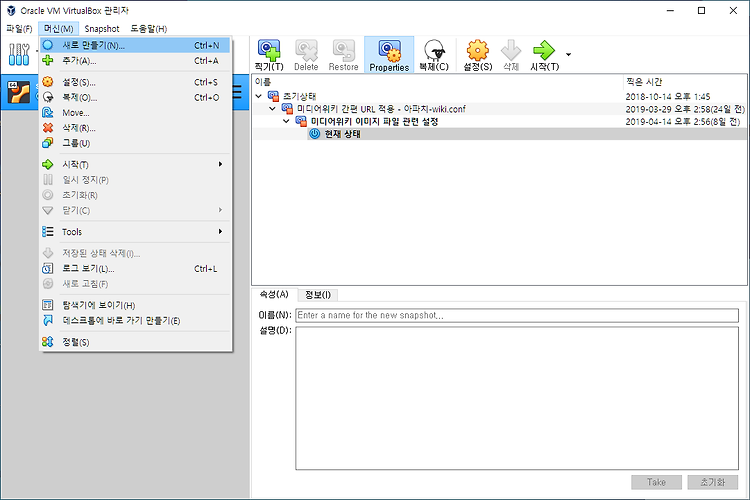Click the Take snapshot (찍기) toolbar icon
This screenshot has width=750, height=500.
pyautogui.click(x=269, y=55)
